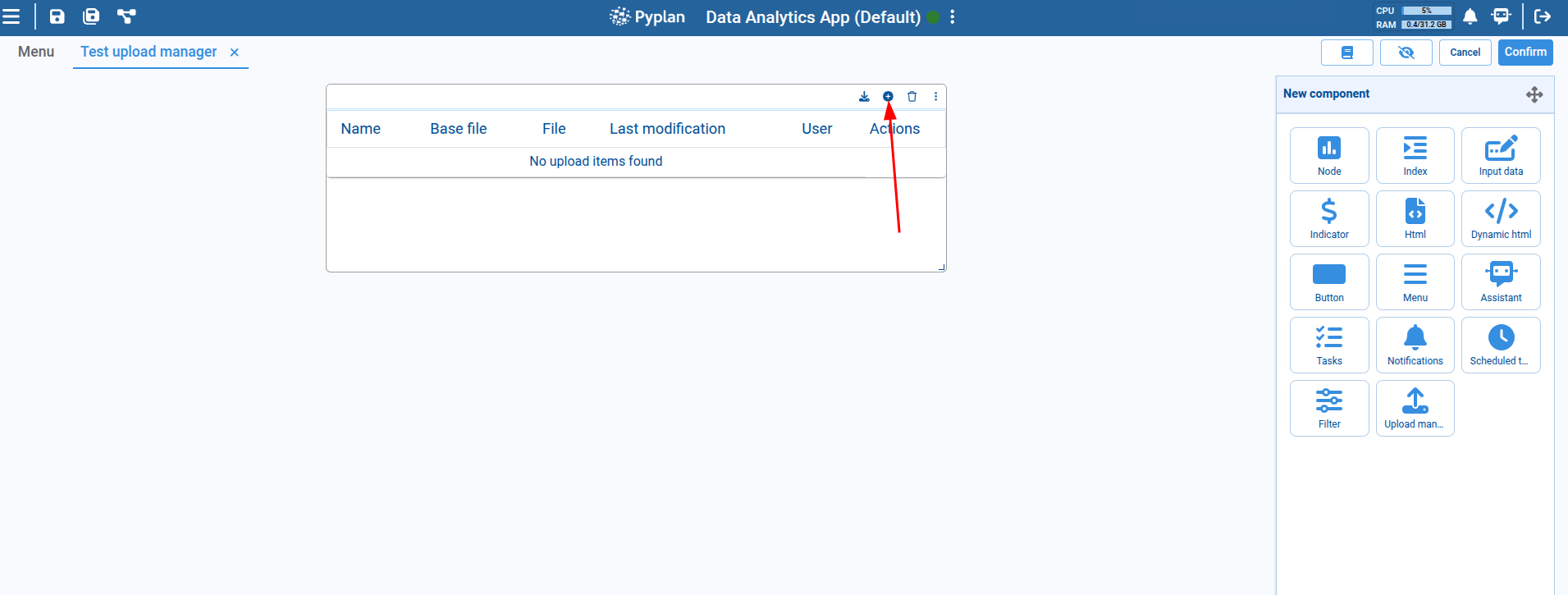Add an Indicator component
Image resolution: width=1568 pixels, height=595 pixels.
[1328, 218]
